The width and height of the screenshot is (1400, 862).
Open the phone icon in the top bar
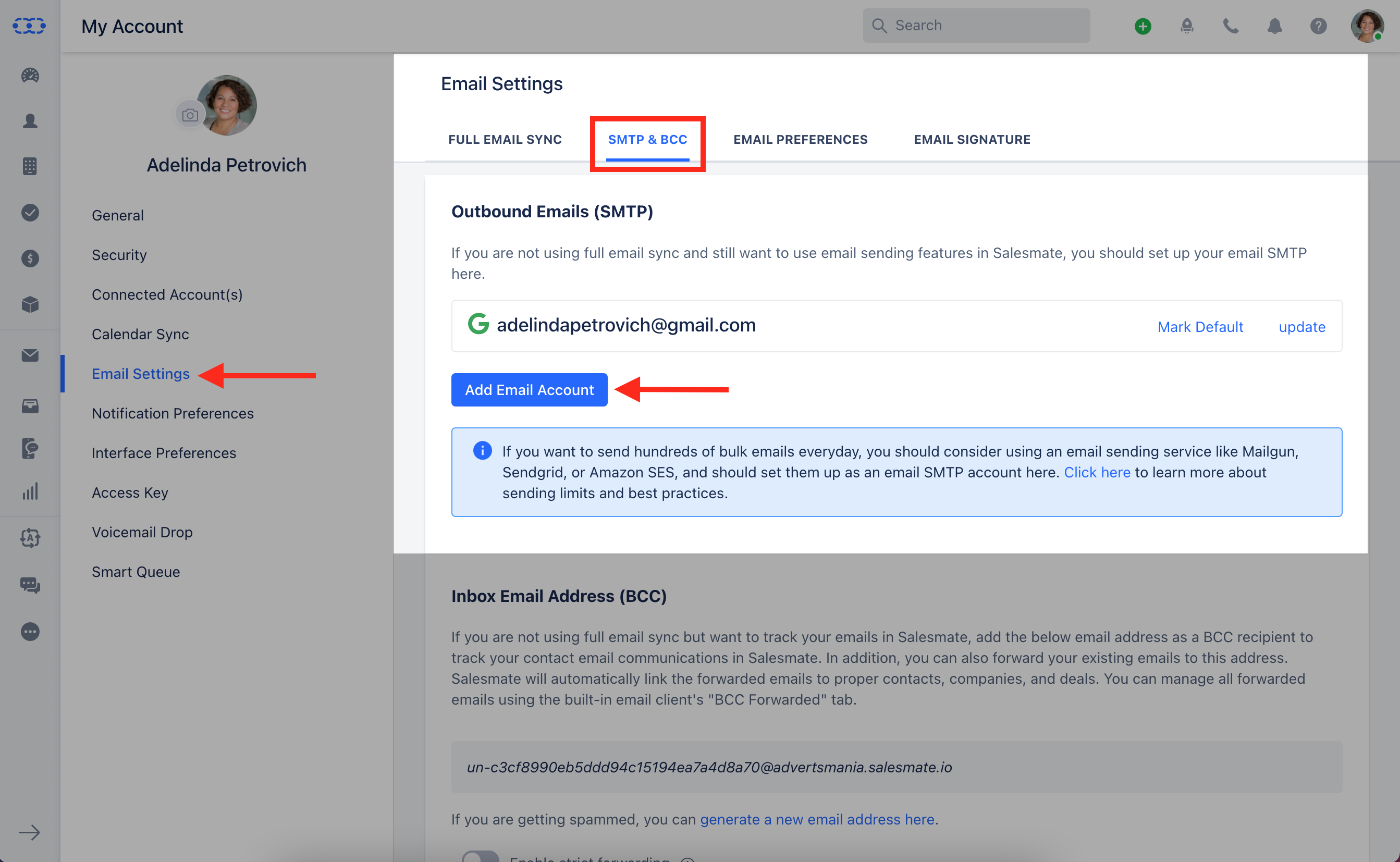pyautogui.click(x=1230, y=26)
